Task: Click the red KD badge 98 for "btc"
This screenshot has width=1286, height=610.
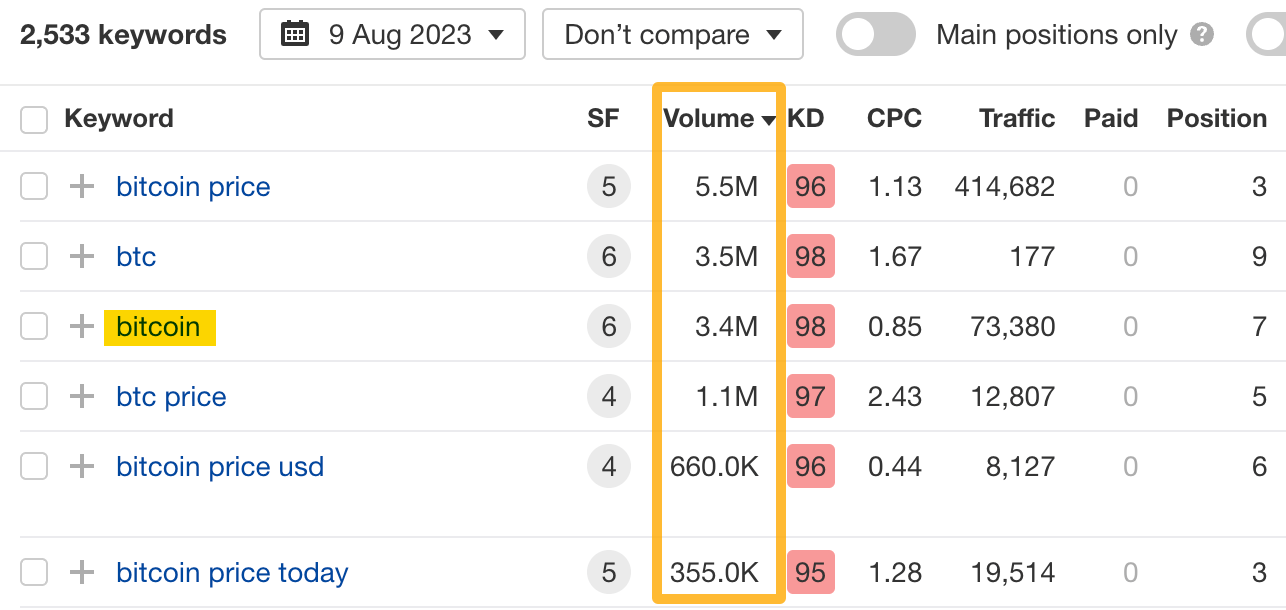Action: [810, 256]
